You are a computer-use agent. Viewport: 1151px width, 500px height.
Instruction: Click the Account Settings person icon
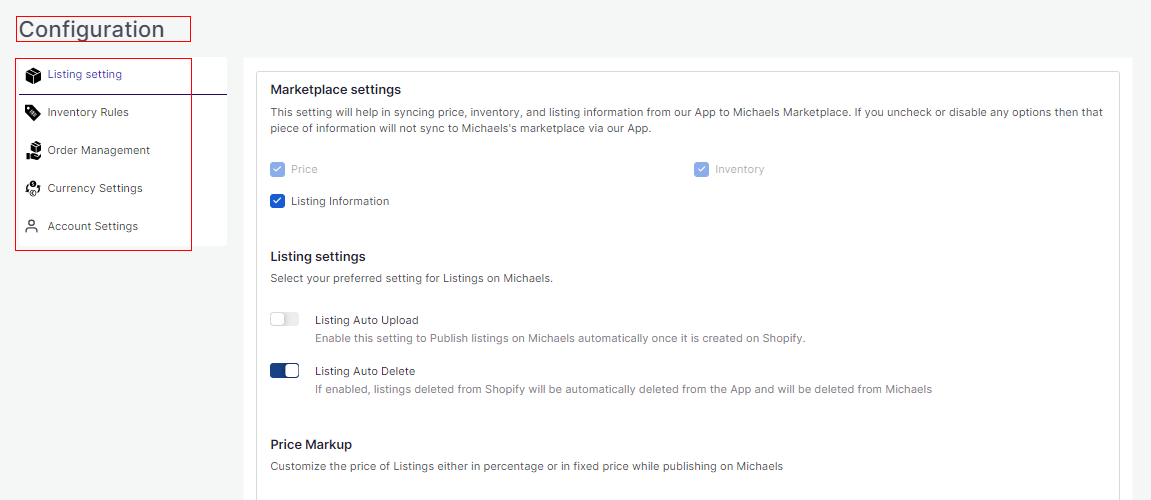33,227
